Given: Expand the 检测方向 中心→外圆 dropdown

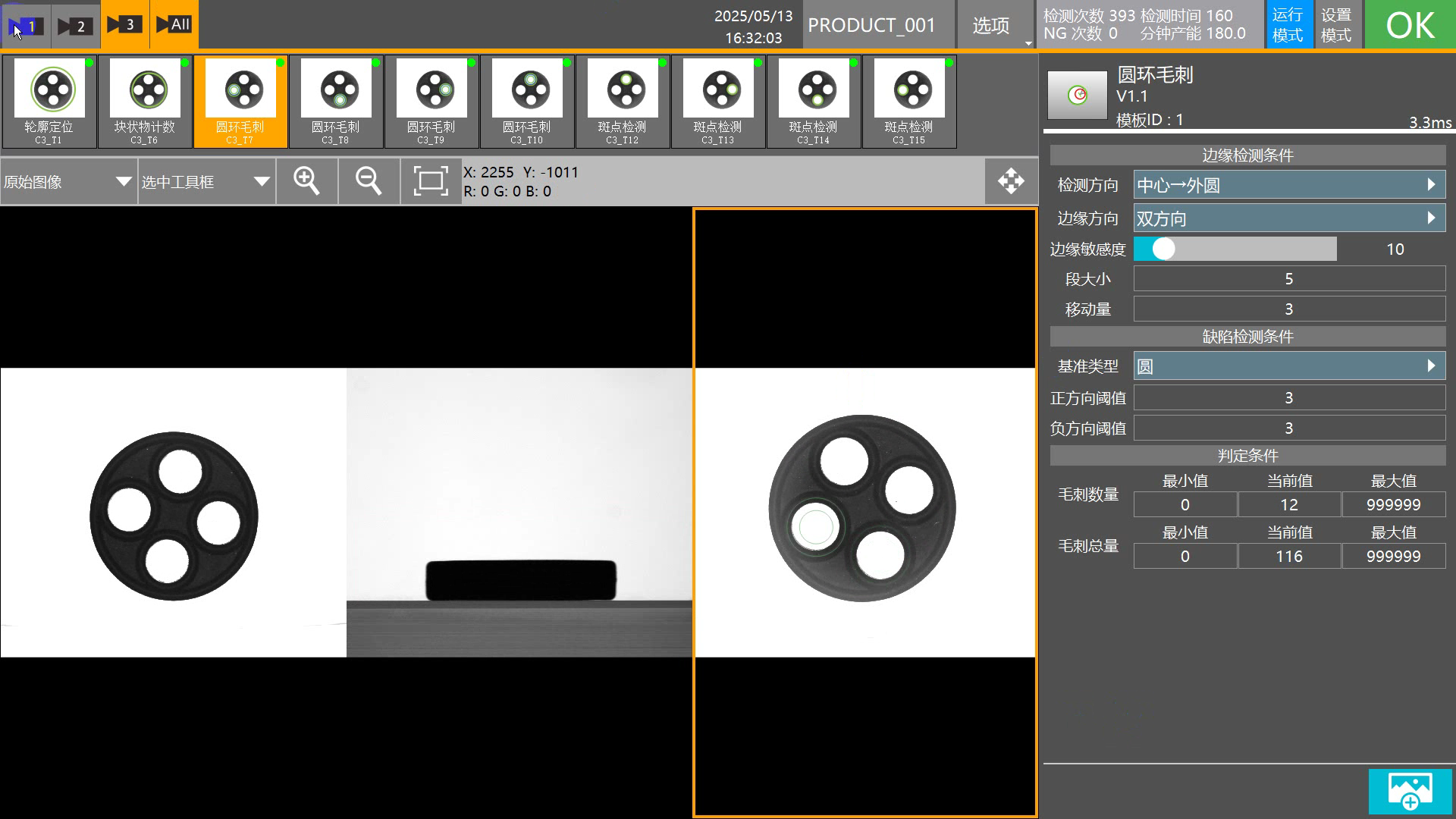Looking at the screenshot, I should pos(1288,185).
